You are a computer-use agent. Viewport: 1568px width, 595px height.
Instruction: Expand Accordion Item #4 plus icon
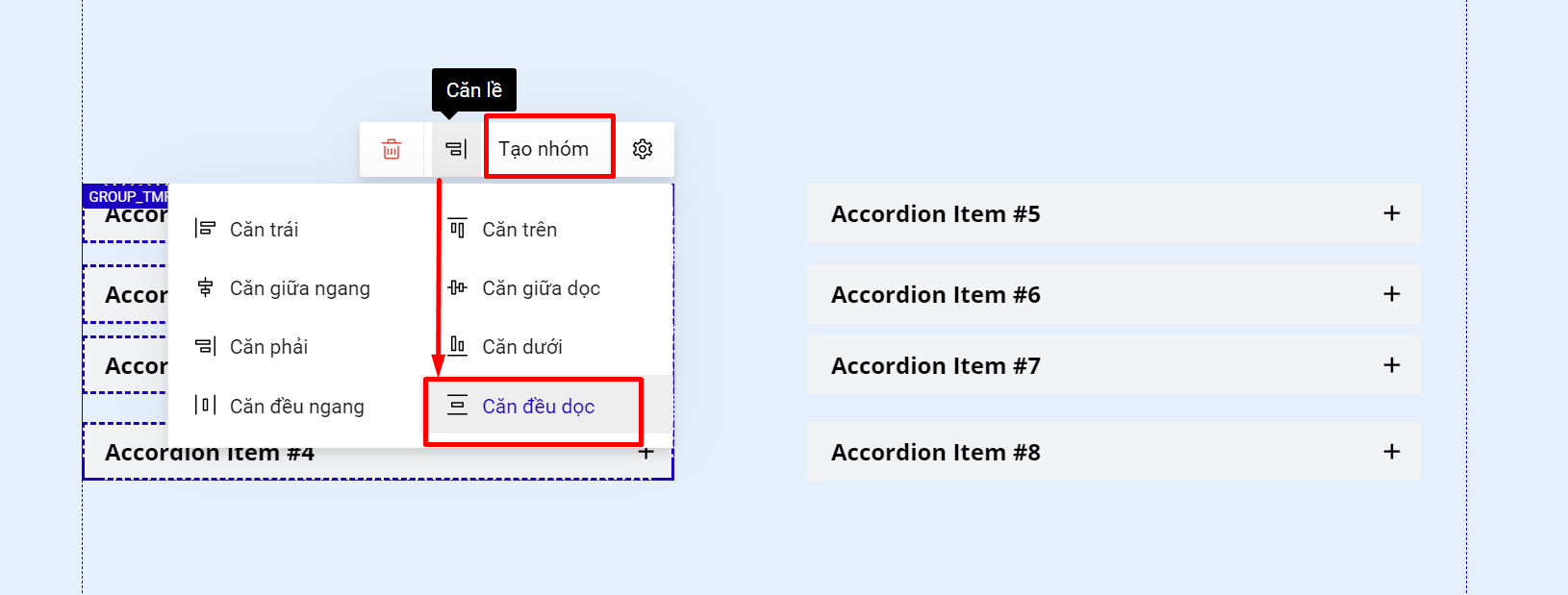point(646,453)
